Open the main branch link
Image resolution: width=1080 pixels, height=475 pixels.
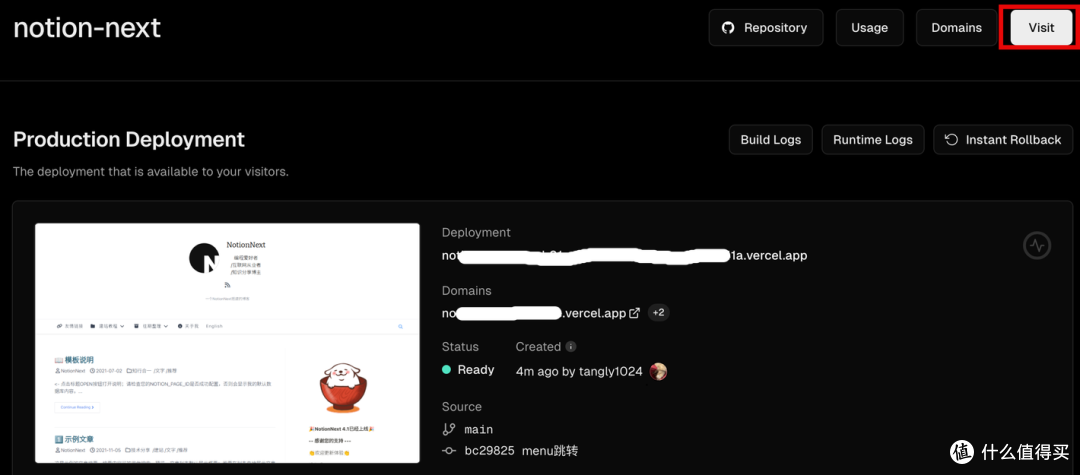point(478,430)
